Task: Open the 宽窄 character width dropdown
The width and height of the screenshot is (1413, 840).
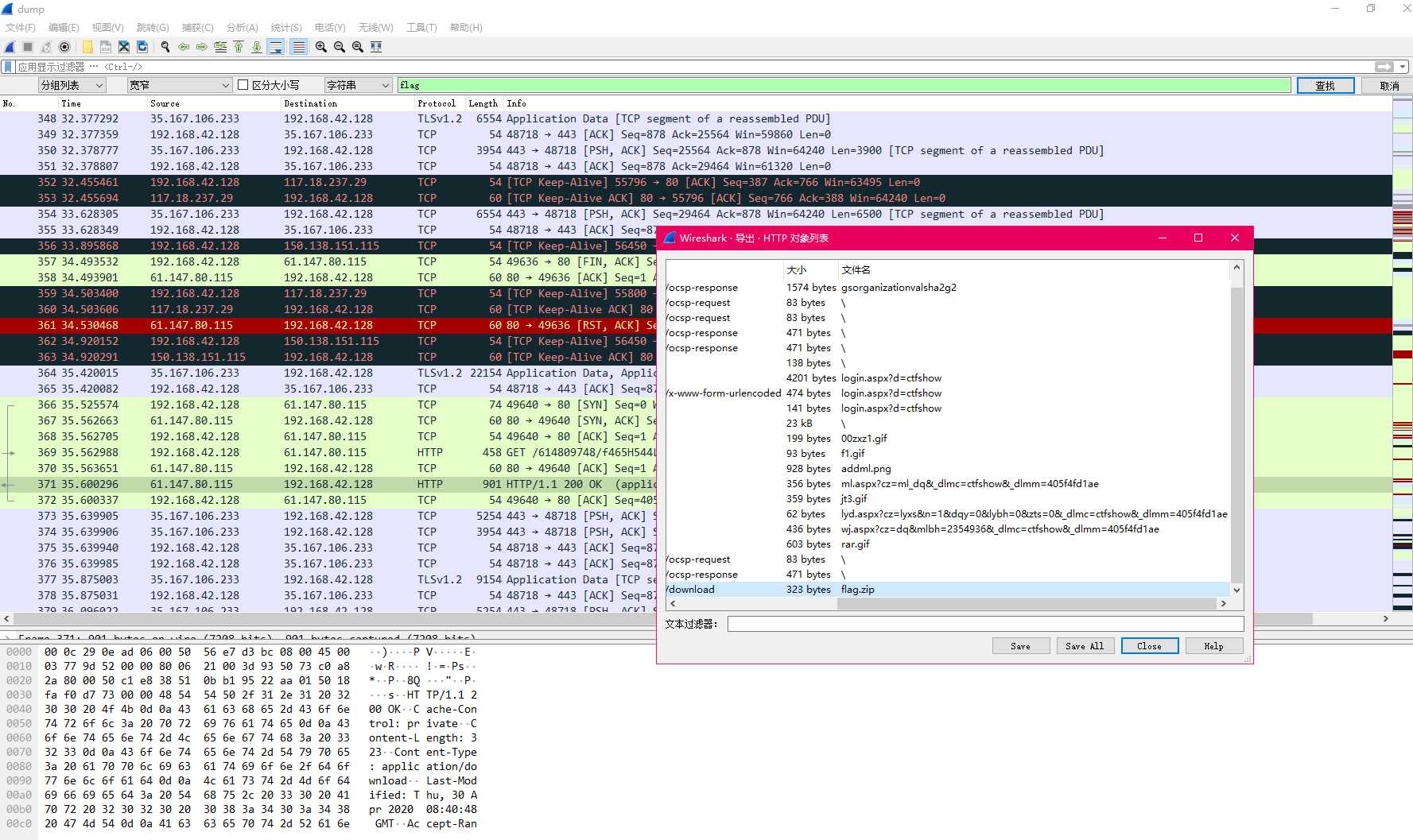Action: [180, 85]
